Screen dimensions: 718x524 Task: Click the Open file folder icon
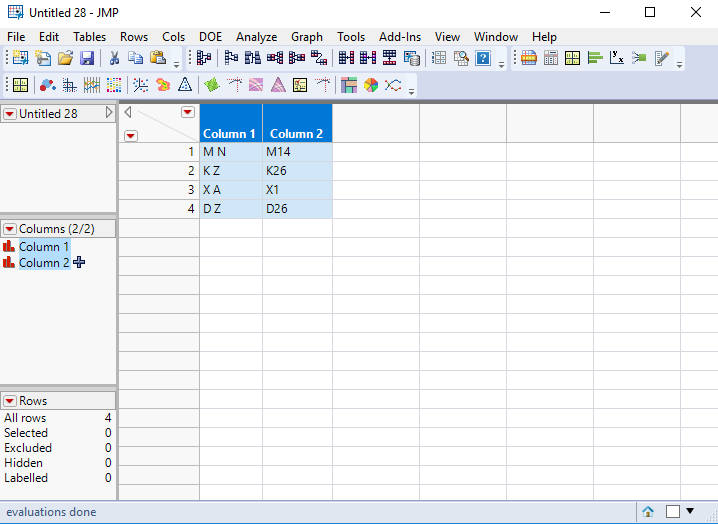pyautogui.click(x=65, y=58)
